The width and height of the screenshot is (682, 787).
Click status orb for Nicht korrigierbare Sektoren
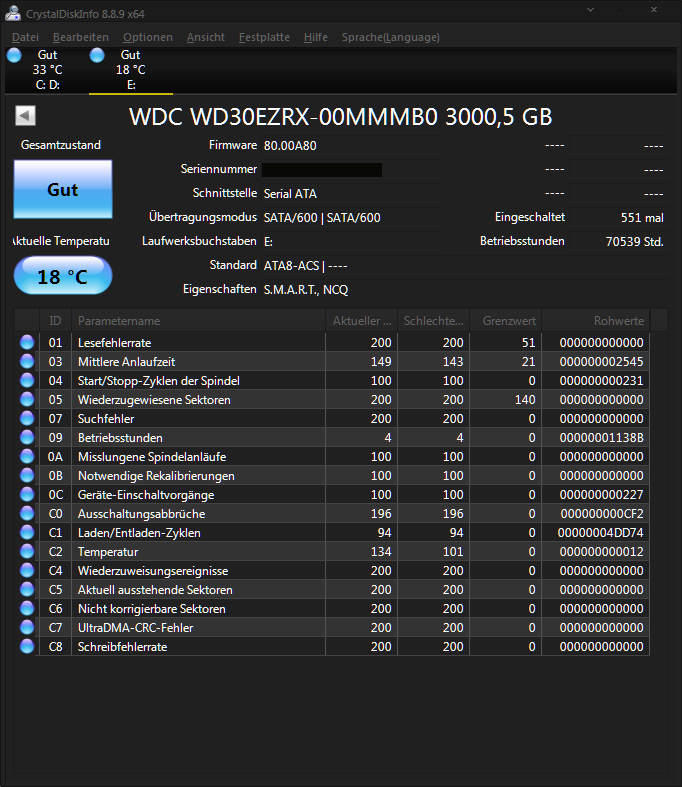pyautogui.click(x=27, y=609)
